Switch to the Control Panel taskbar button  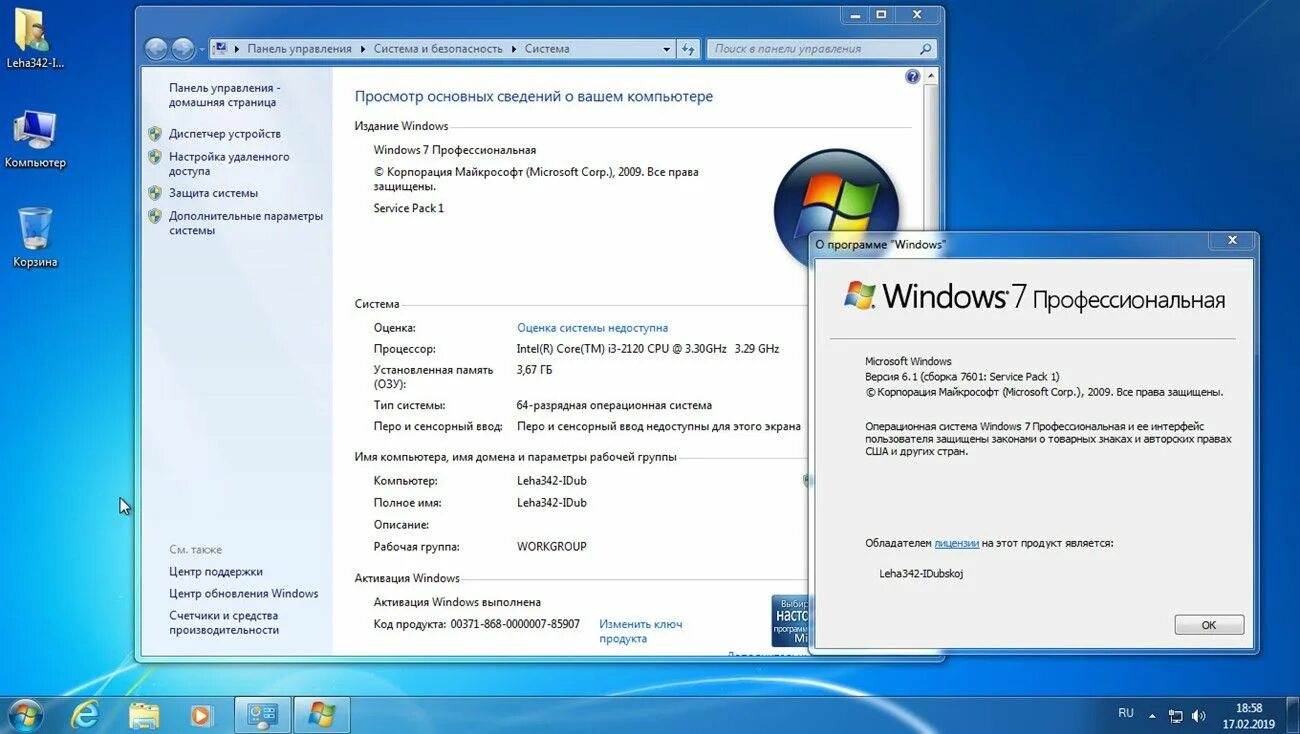262,715
